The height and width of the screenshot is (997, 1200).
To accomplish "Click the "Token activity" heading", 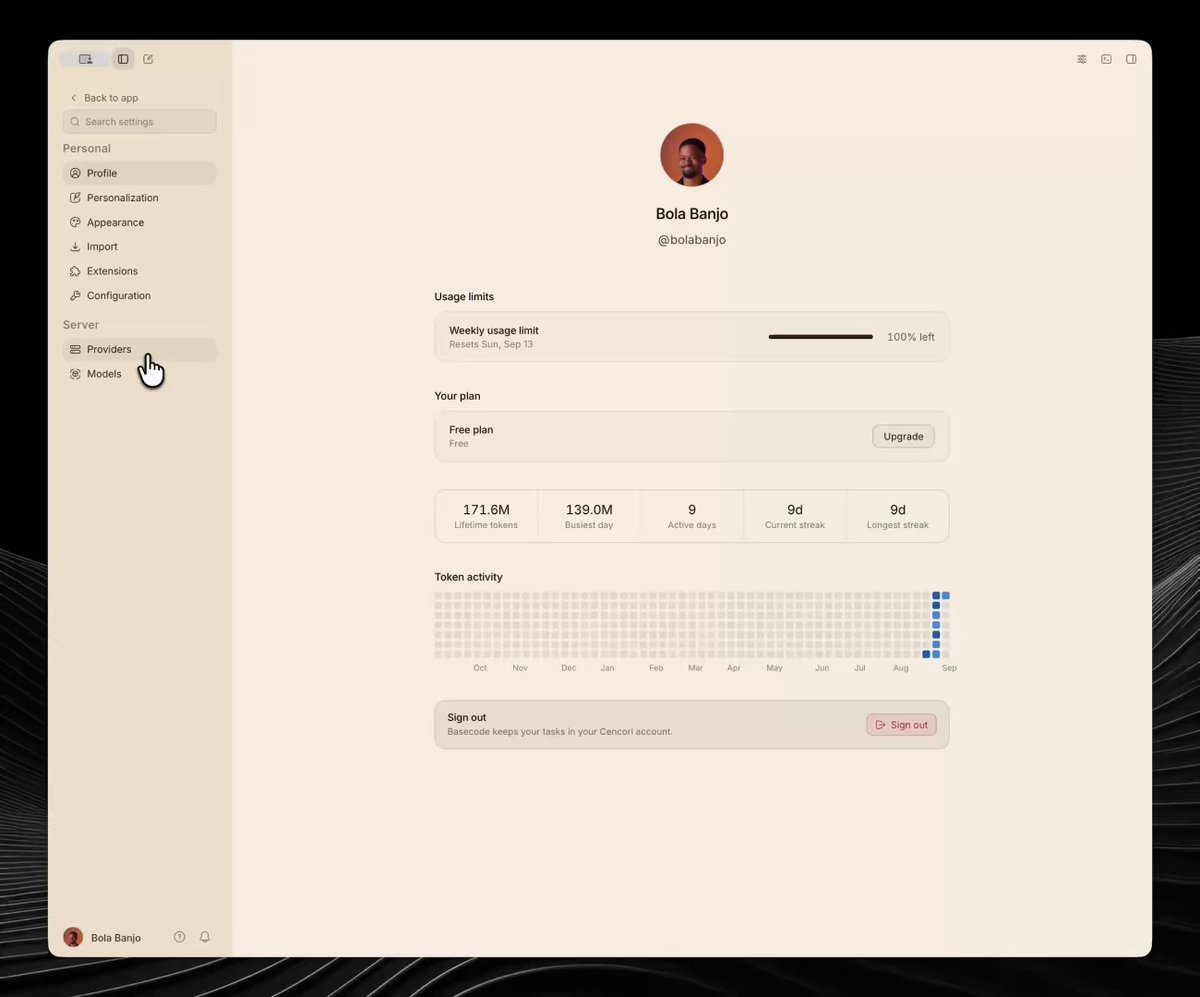I will 469,577.
